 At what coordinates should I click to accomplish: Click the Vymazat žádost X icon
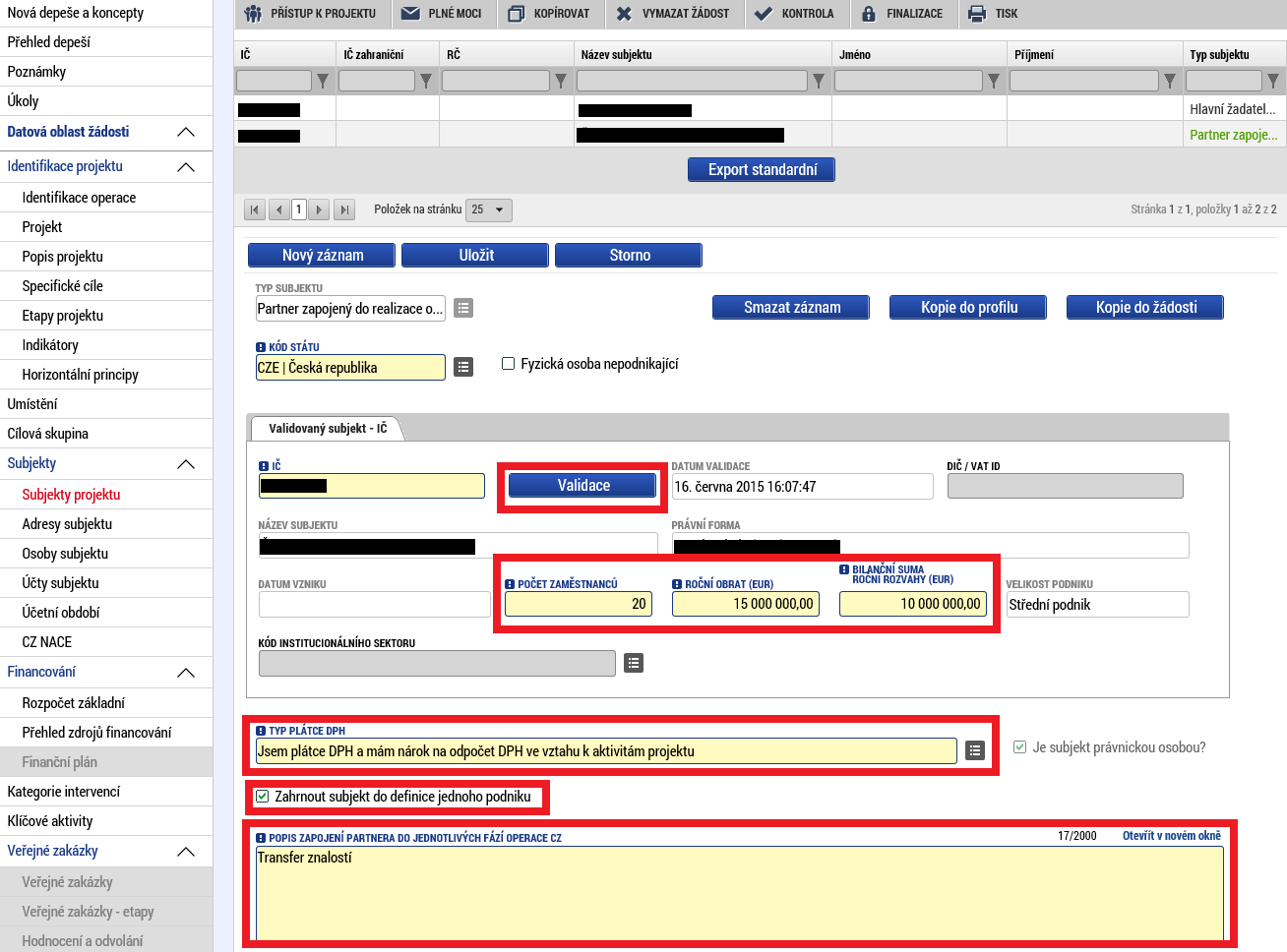point(624,14)
